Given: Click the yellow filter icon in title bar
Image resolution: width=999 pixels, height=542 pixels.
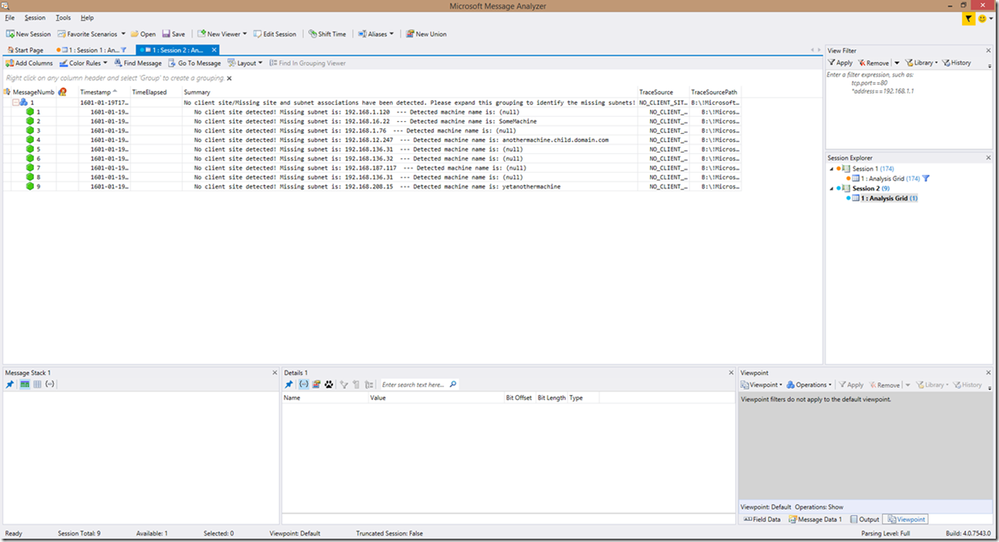Looking at the screenshot, I should point(968,18).
